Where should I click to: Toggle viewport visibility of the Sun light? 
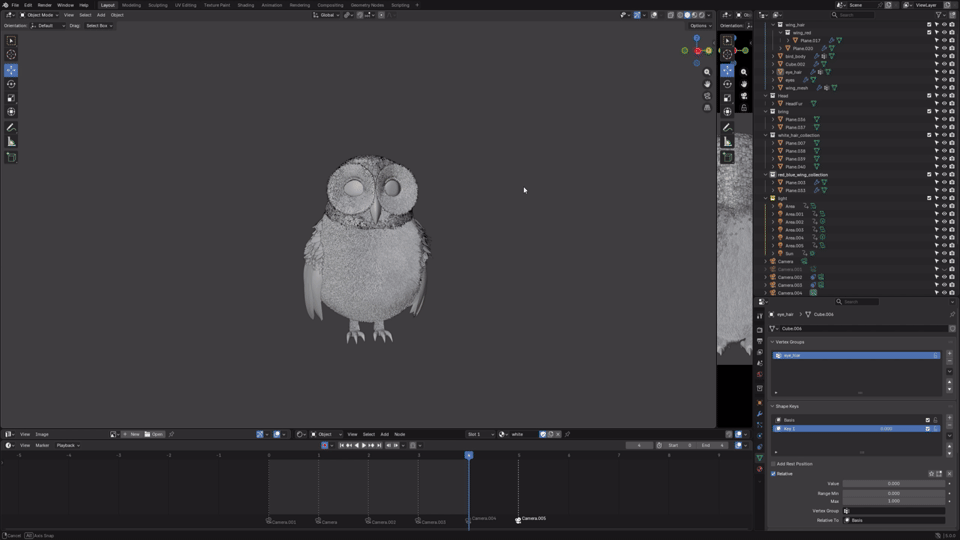point(944,253)
